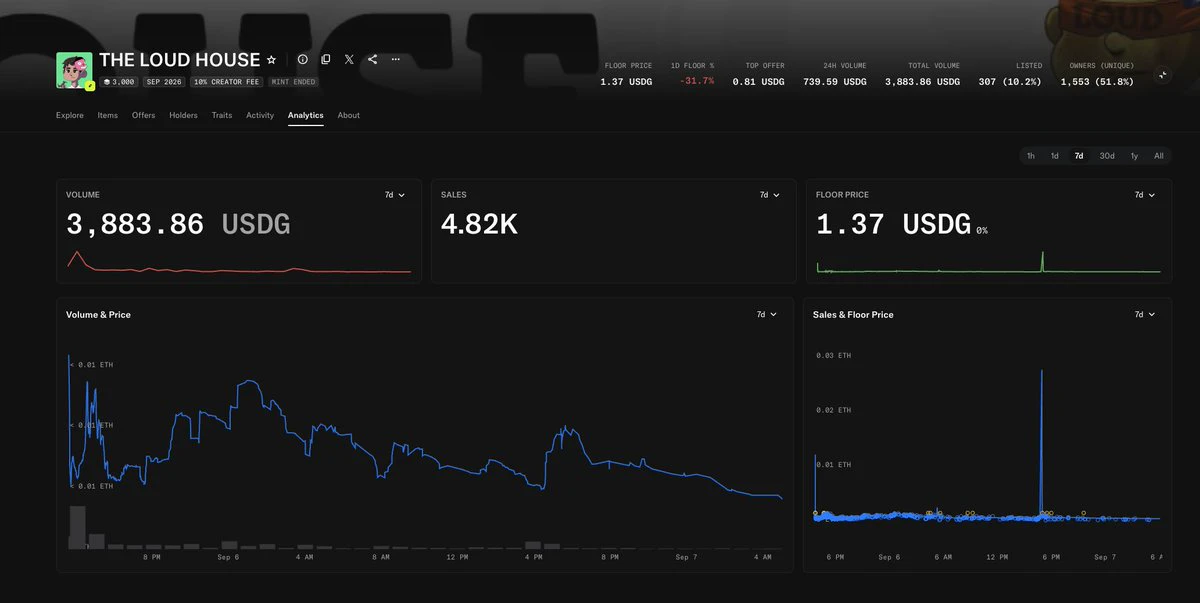Click the 307 (10.2%) listed stat
Image resolution: width=1200 pixels, height=603 pixels.
pos(1010,82)
